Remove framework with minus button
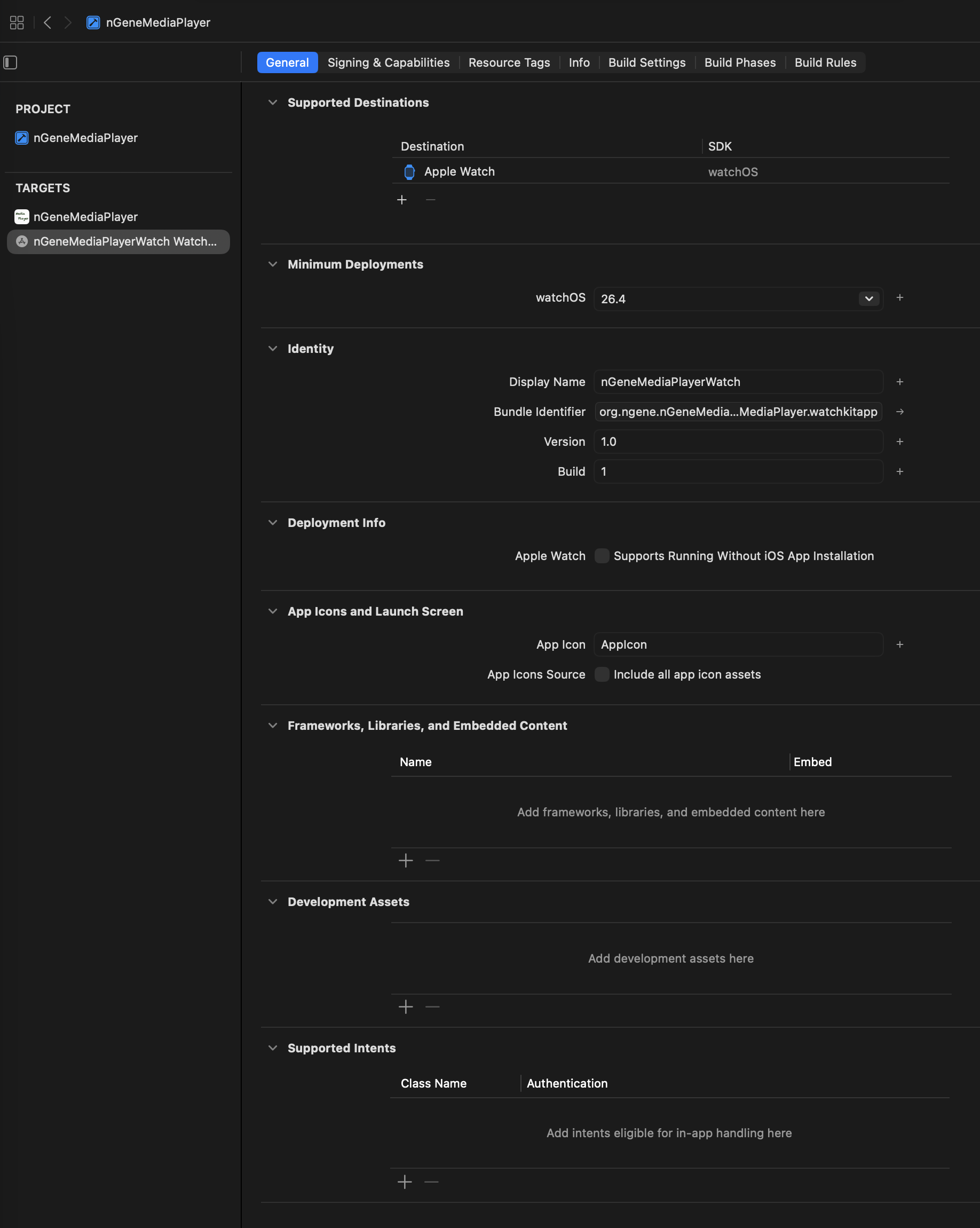This screenshot has width=980, height=1228. (x=432, y=860)
